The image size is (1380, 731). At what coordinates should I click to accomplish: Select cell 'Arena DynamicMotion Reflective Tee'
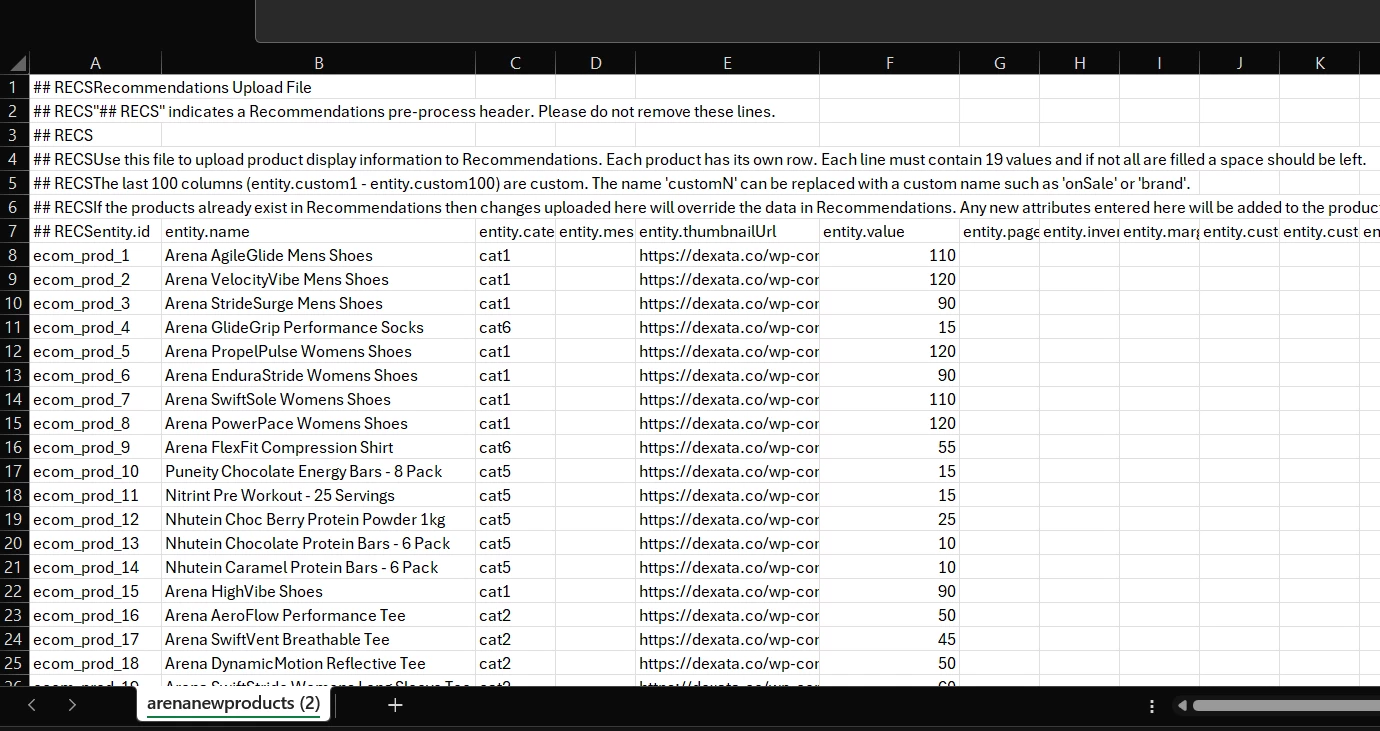318,663
